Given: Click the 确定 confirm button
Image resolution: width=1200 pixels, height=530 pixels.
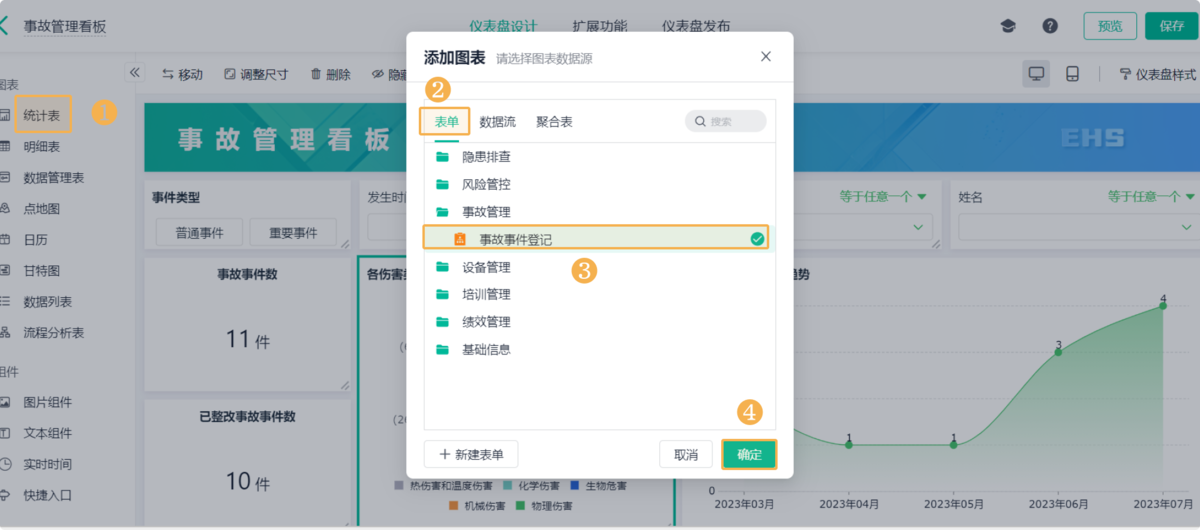Looking at the screenshot, I should tap(749, 454).
